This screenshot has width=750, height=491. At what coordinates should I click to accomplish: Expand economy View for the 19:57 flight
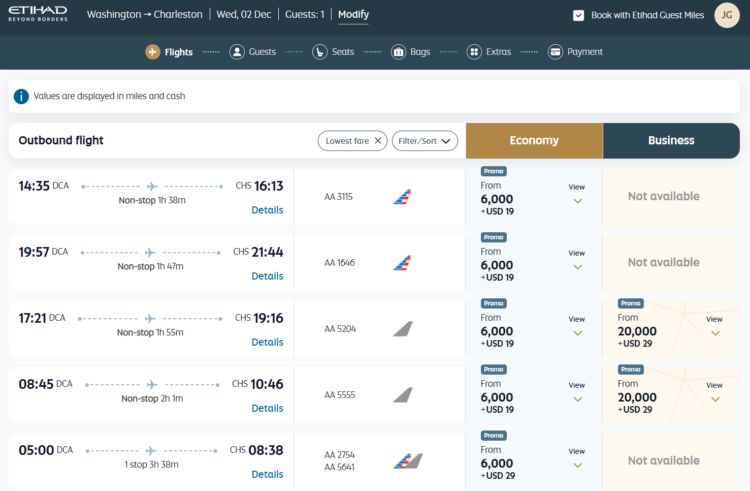[x=577, y=260]
